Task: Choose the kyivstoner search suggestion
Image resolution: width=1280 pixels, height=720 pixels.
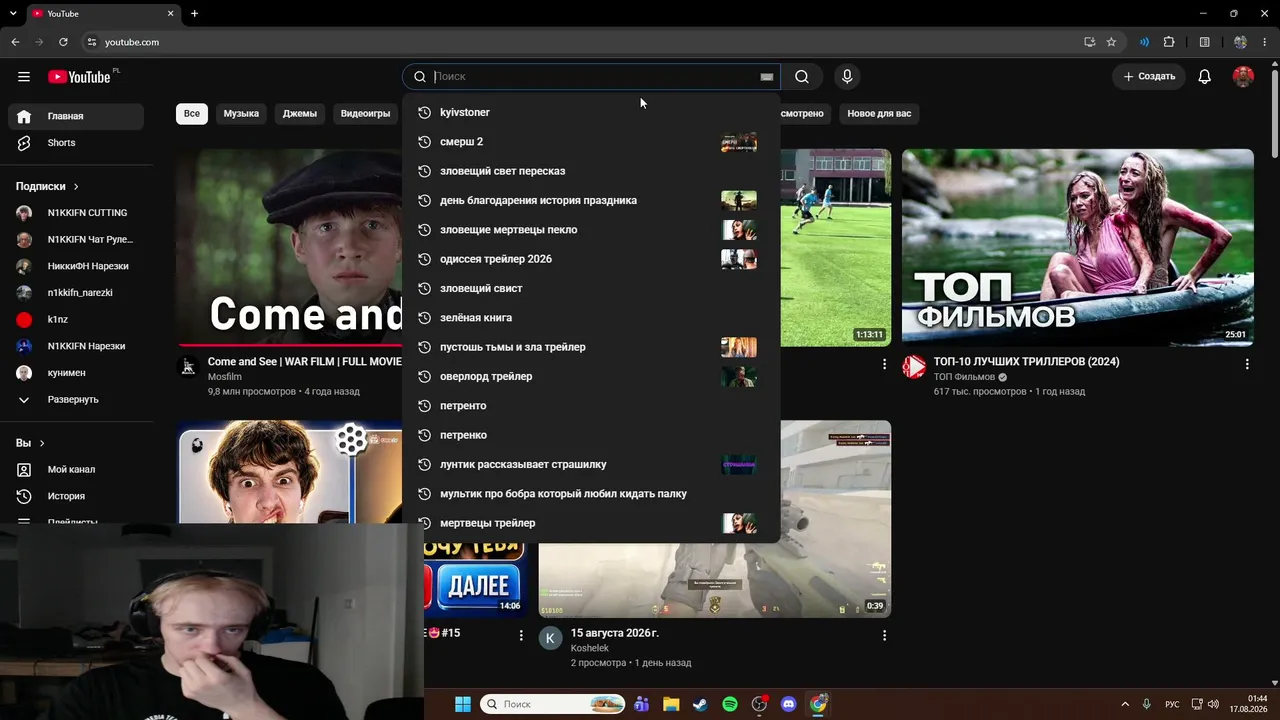Action: 591,113
